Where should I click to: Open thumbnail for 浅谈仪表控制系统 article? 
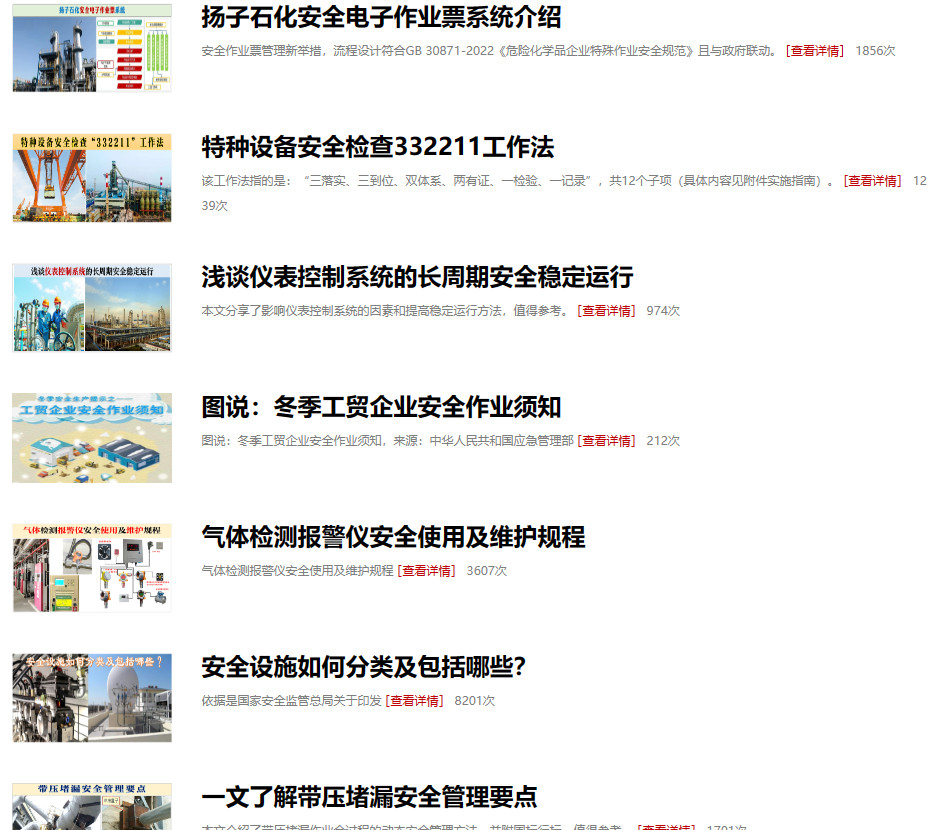(x=92, y=308)
